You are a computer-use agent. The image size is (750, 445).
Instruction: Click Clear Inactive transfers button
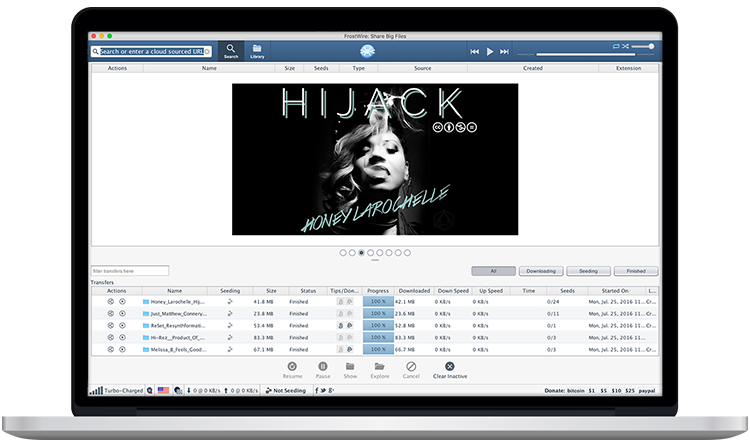[450, 370]
